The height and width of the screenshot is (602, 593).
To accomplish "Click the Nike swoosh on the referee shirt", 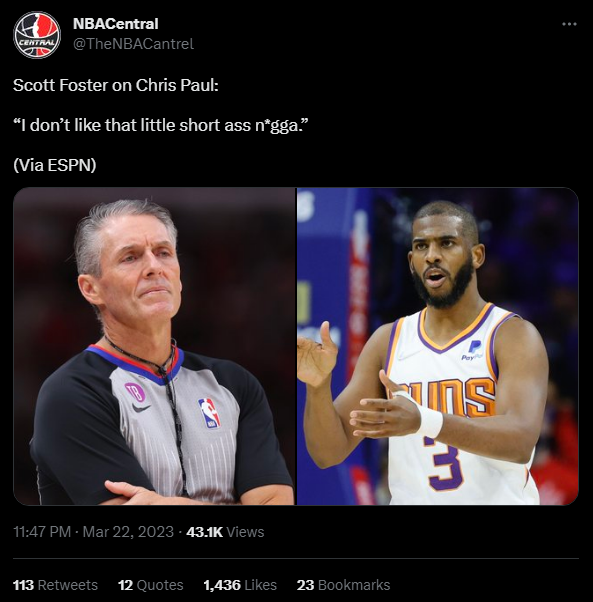I will pos(141,408).
